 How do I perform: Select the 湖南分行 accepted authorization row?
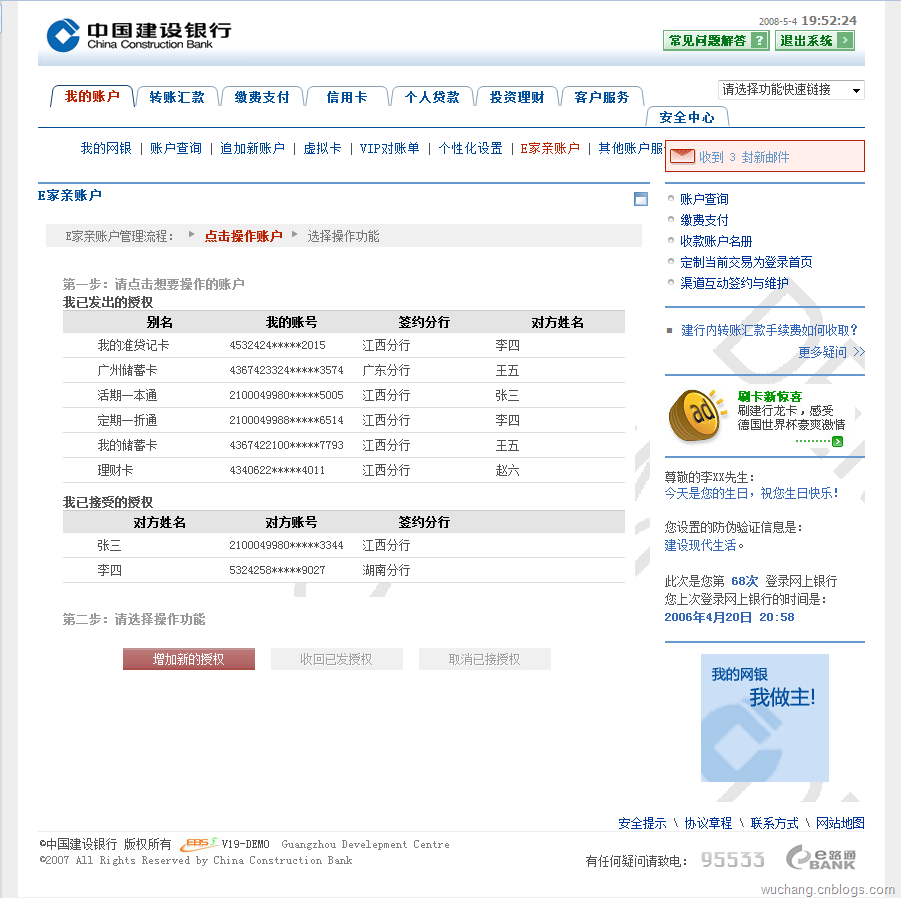[x=344, y=571]
